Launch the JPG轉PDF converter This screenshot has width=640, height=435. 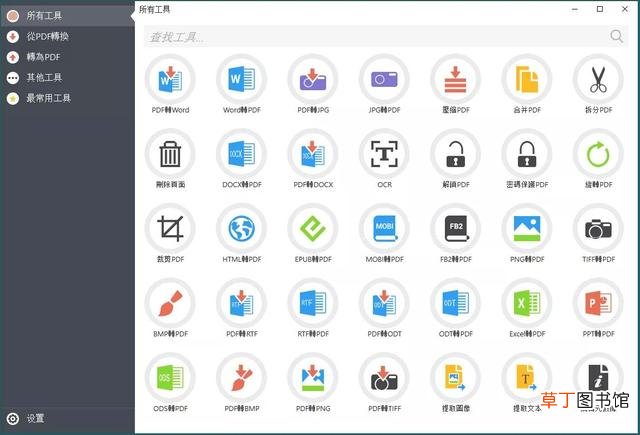coord(384,80)
